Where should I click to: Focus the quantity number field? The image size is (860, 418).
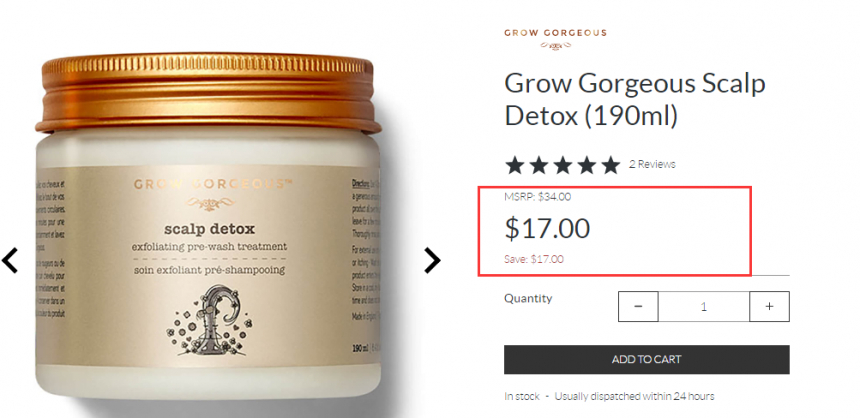point(704,306)
